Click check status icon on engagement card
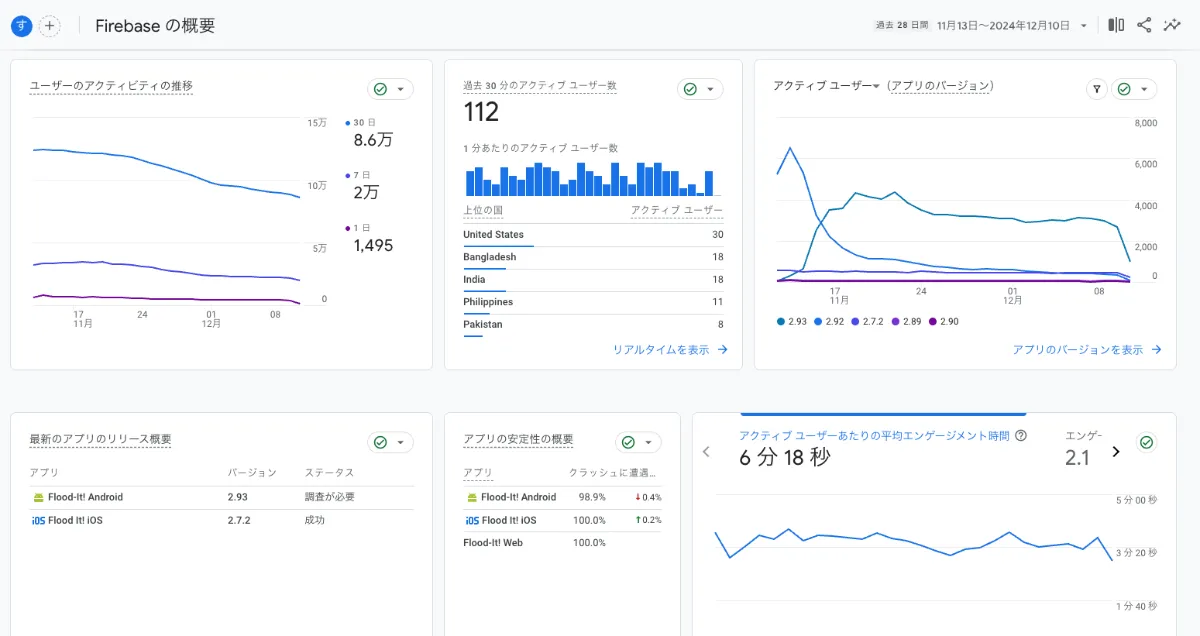Screen dimensions: 1200x636 tap(1147, 442)
